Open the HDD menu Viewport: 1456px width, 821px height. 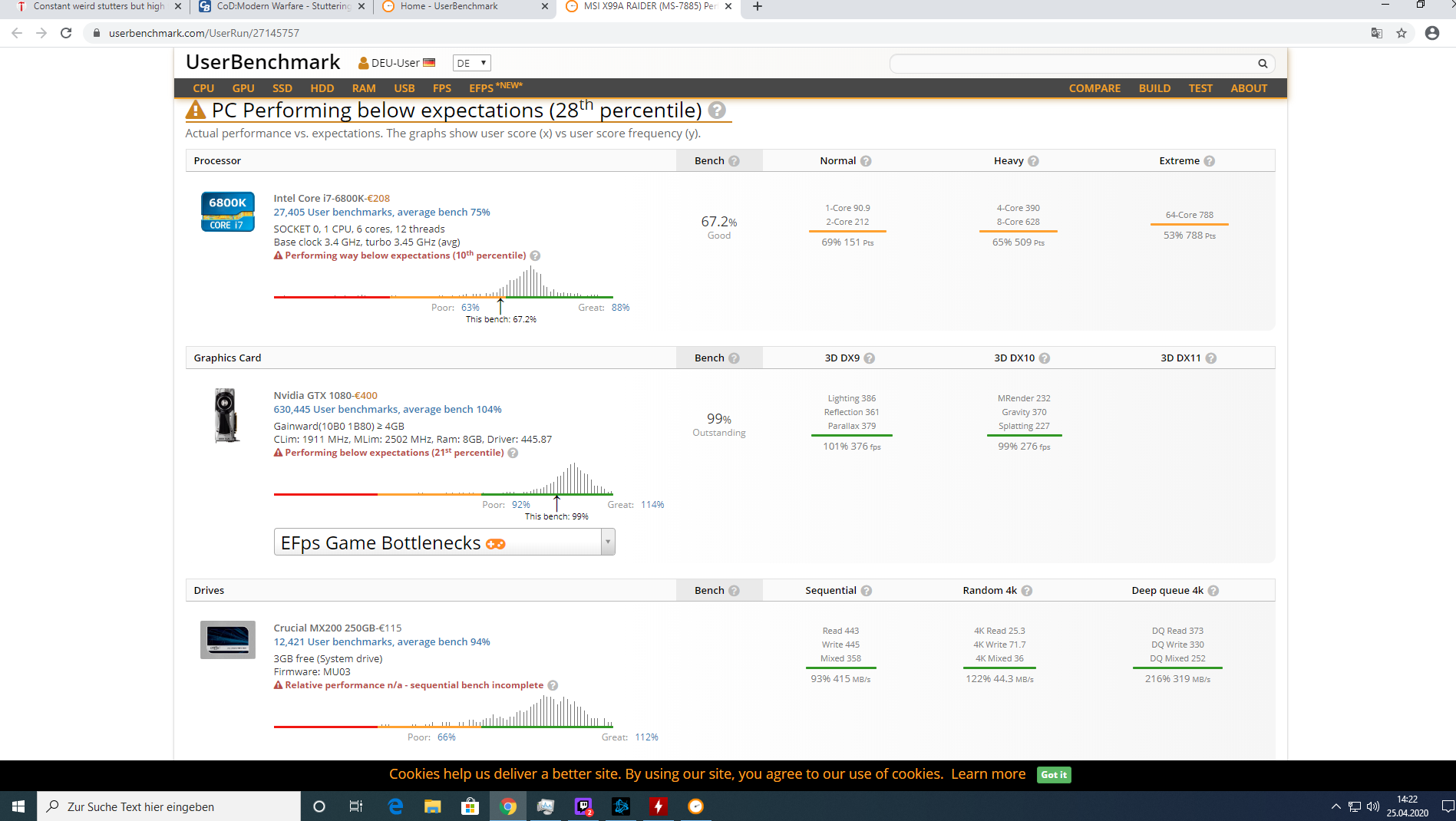click(322, 88)
